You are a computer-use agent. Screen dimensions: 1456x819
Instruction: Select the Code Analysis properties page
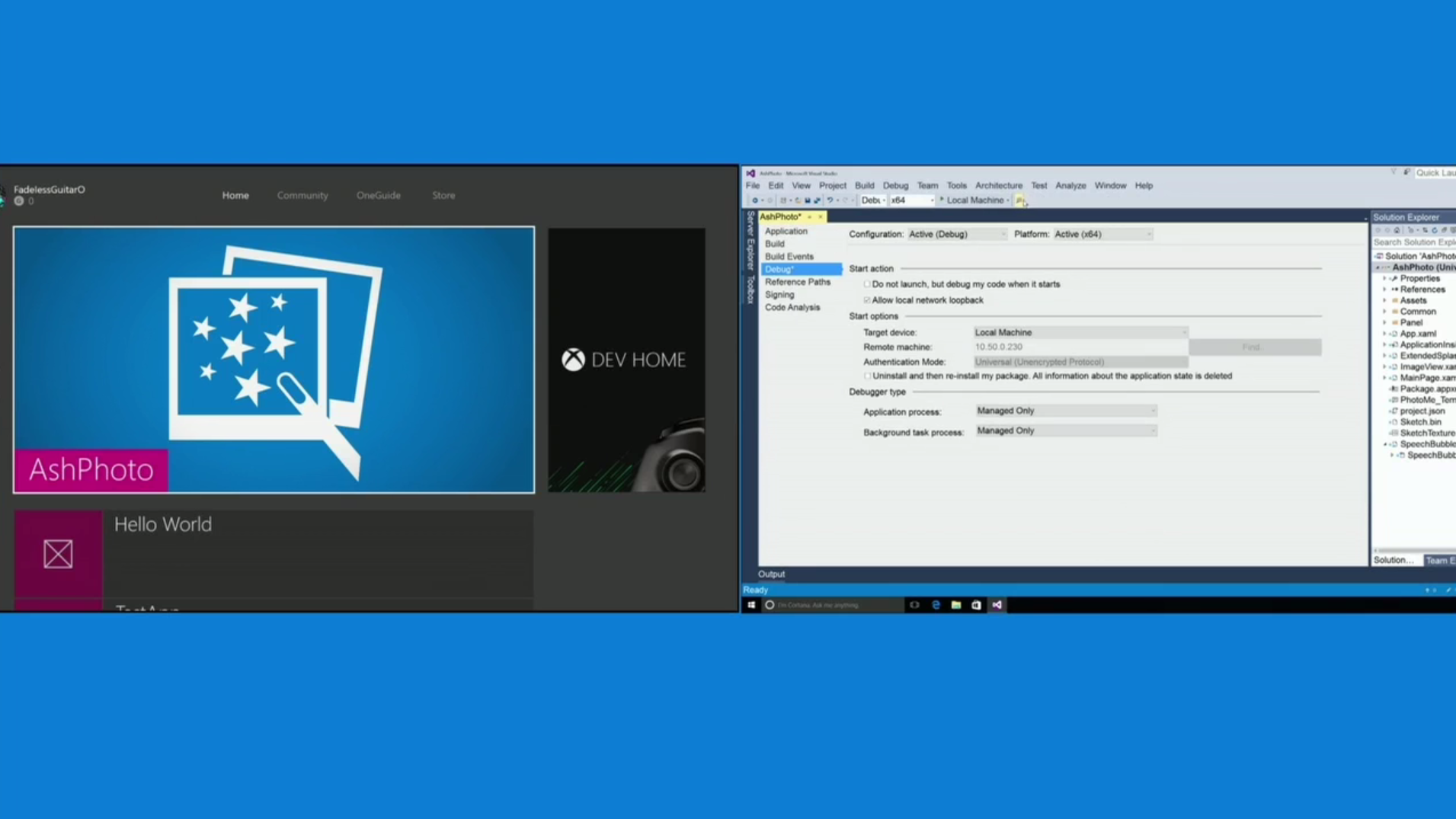pyautogui.click(x=792, y=307)
